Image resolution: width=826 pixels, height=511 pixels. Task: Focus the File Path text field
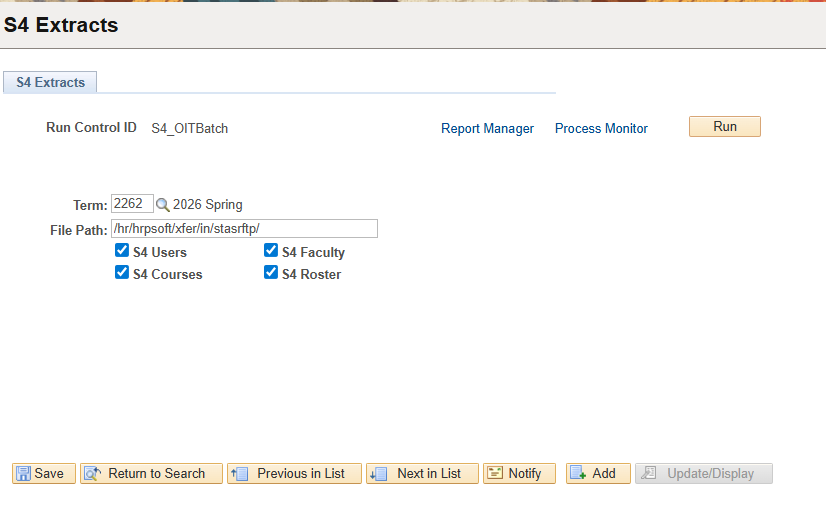[244, 229]
